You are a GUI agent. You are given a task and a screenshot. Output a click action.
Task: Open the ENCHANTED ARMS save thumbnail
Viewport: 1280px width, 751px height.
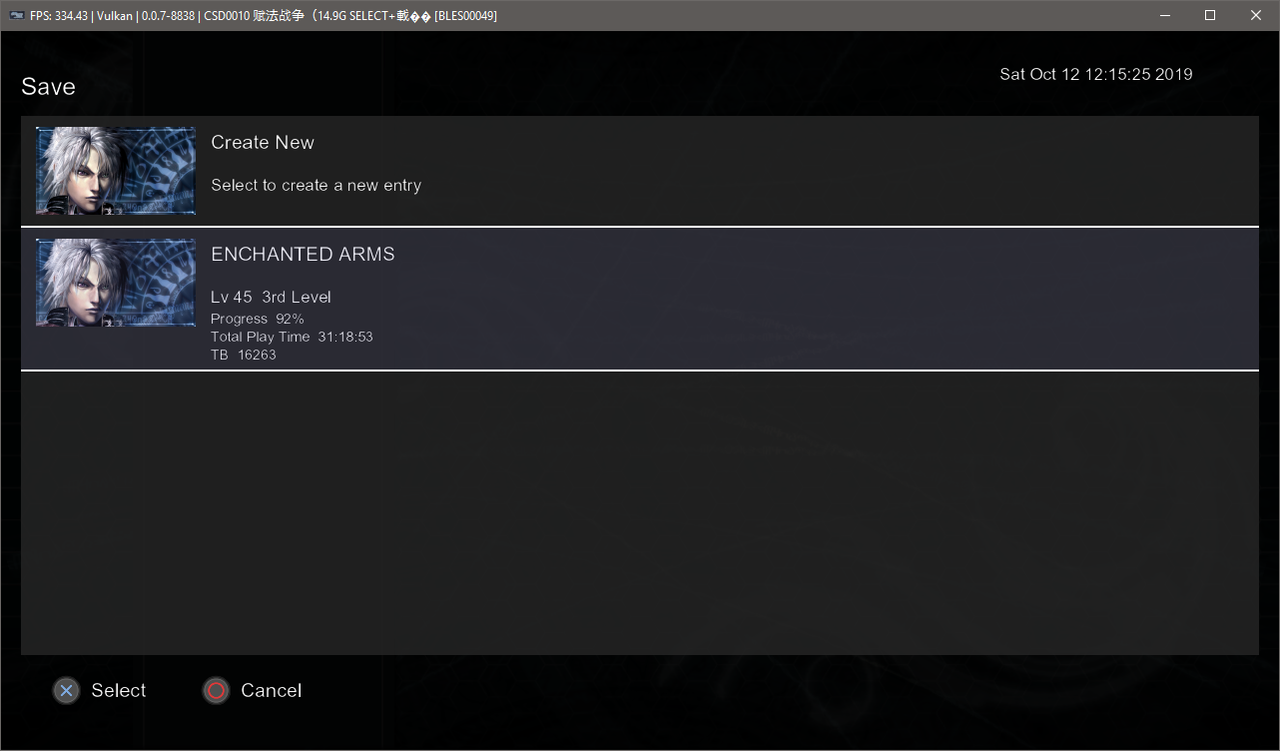coord(116,282)
